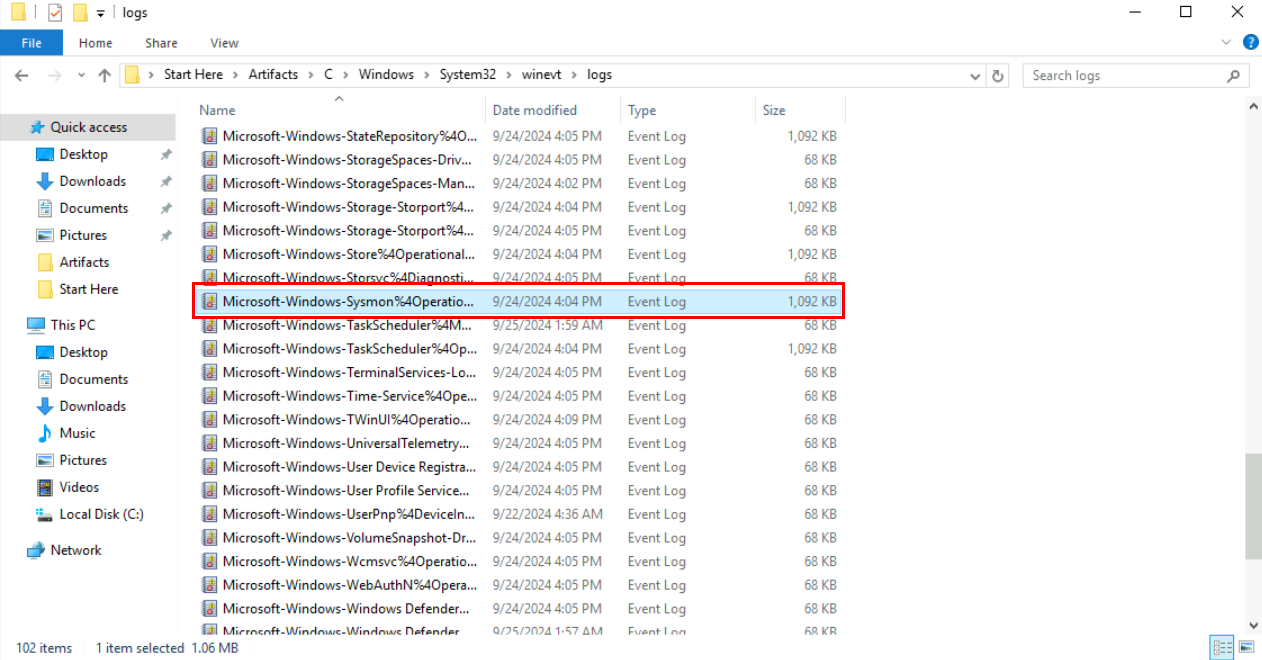Open the Start Here folder in sidebar

[x=88, y=289]
